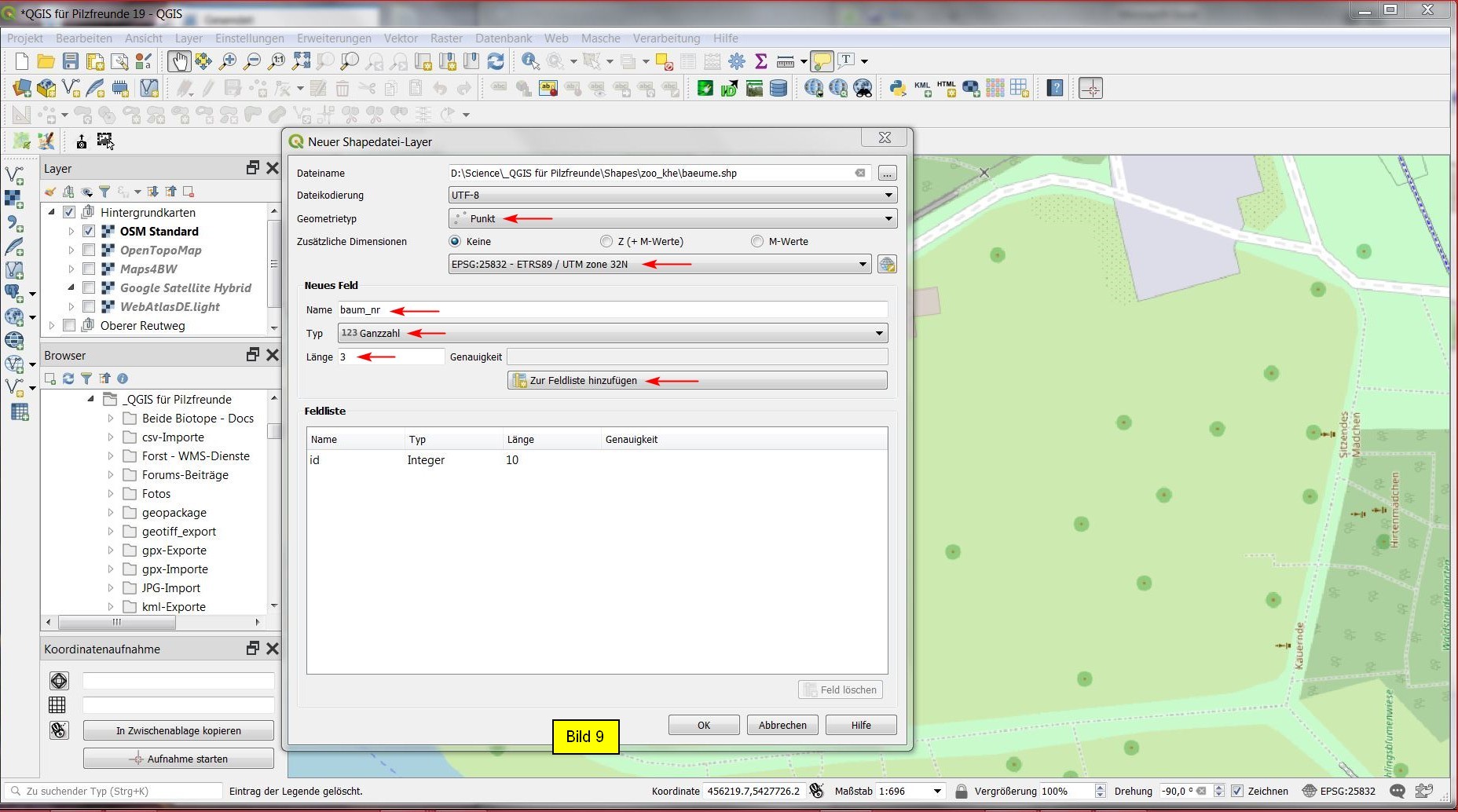Uncheck the OSM Standard layer checkbox
1458x812 pixels.
click(x=89, y=232)
